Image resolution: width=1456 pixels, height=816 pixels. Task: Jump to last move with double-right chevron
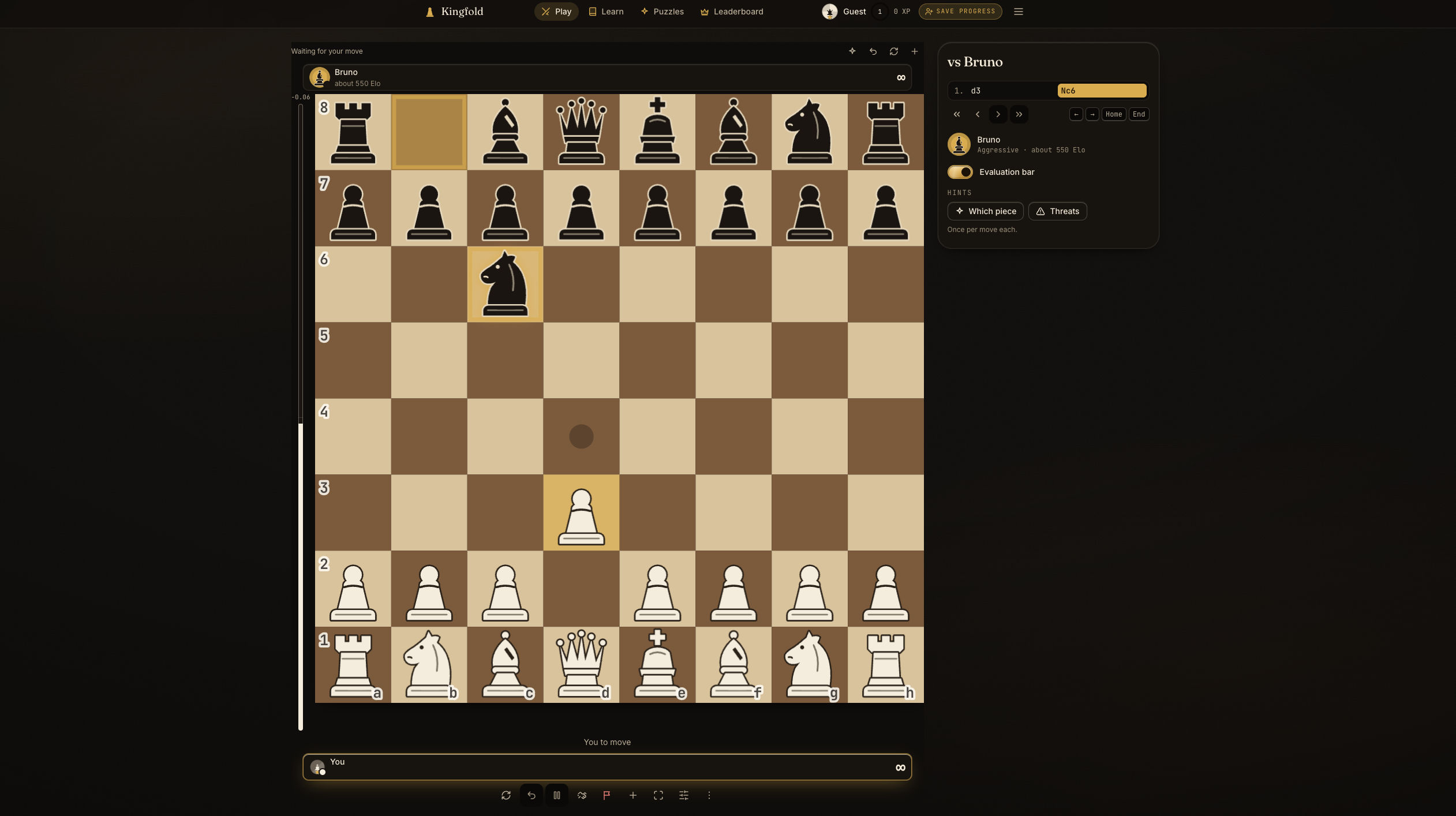click(x=1019, y=114)
